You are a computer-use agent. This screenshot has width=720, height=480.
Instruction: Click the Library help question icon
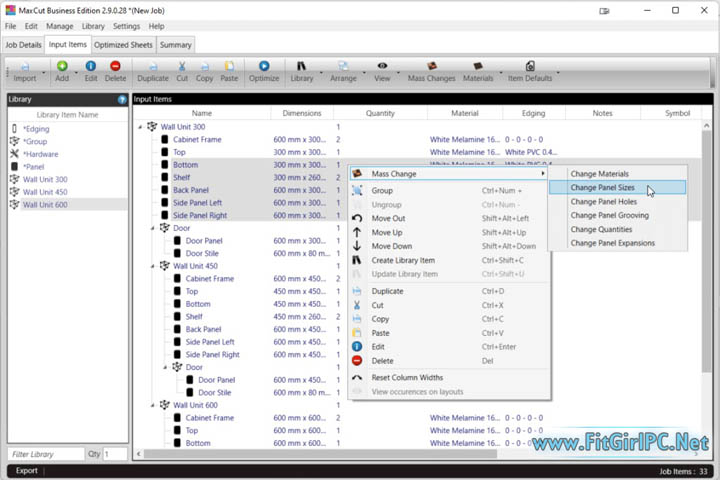[122, 100]
